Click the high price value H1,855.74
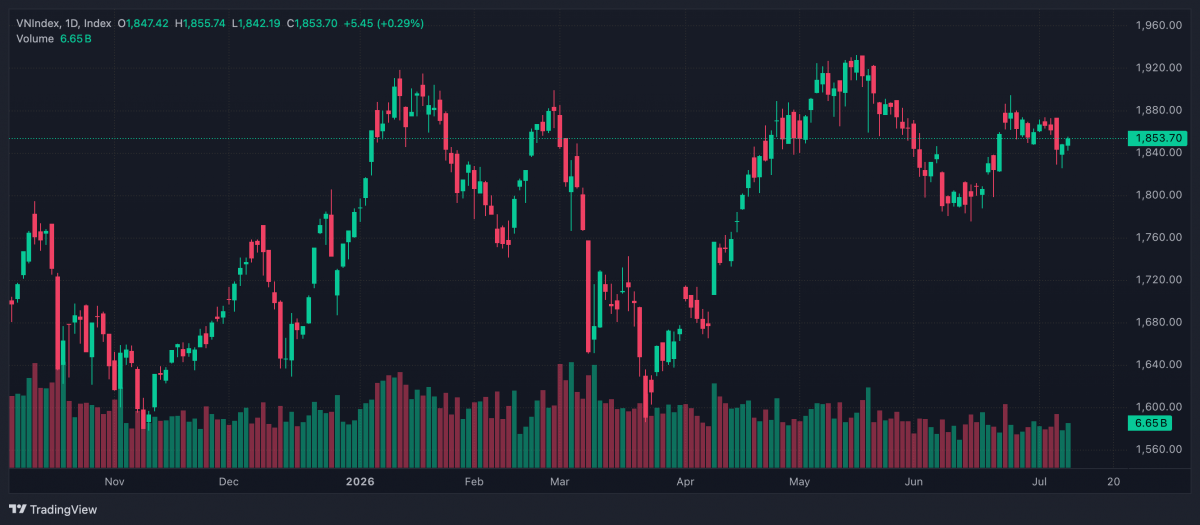Screen dimensions: 1200x525 [x=202, y=22]
